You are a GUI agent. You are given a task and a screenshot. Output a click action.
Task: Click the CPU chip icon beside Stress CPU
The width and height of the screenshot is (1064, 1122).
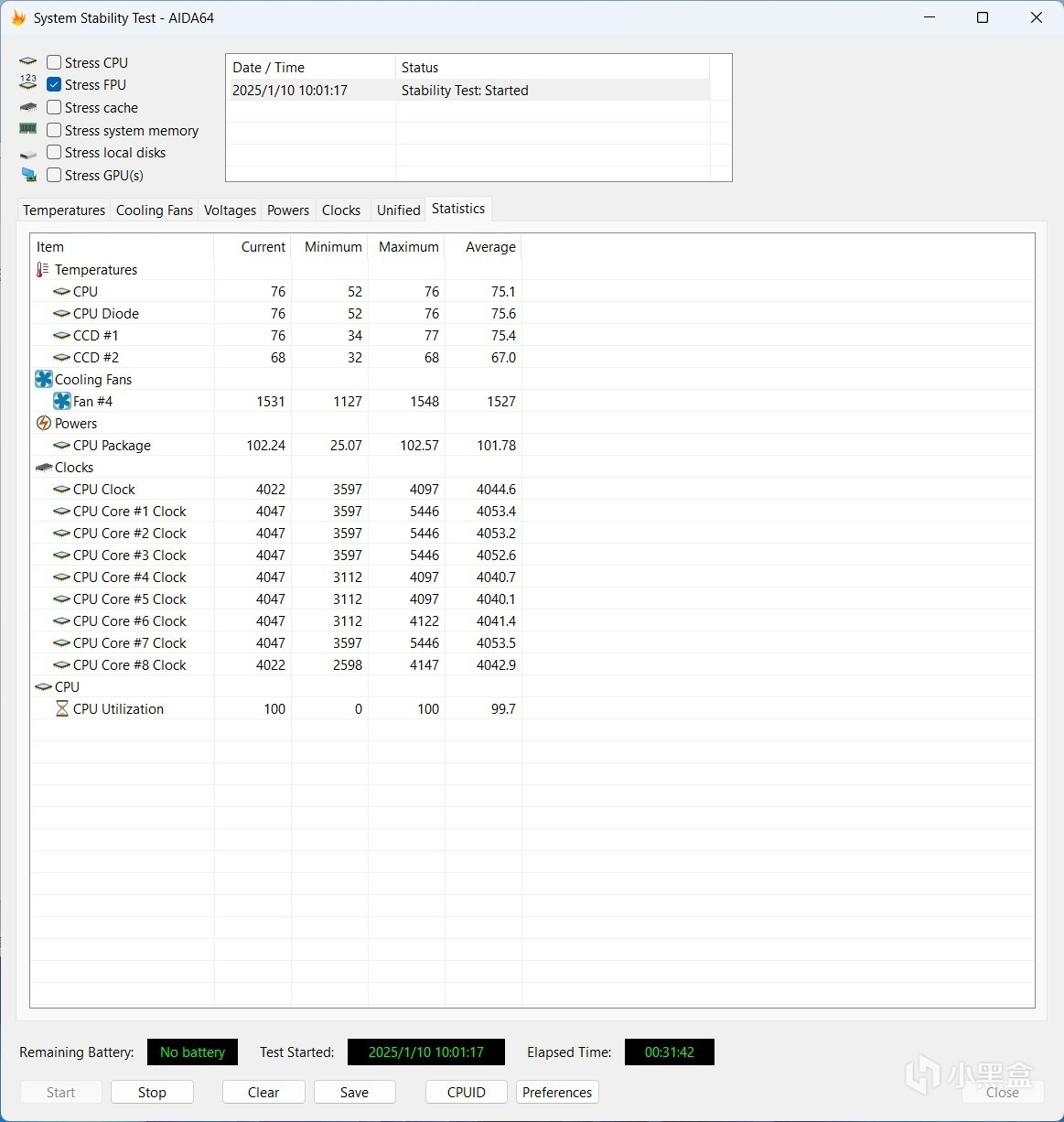click(x=28, y=62)
